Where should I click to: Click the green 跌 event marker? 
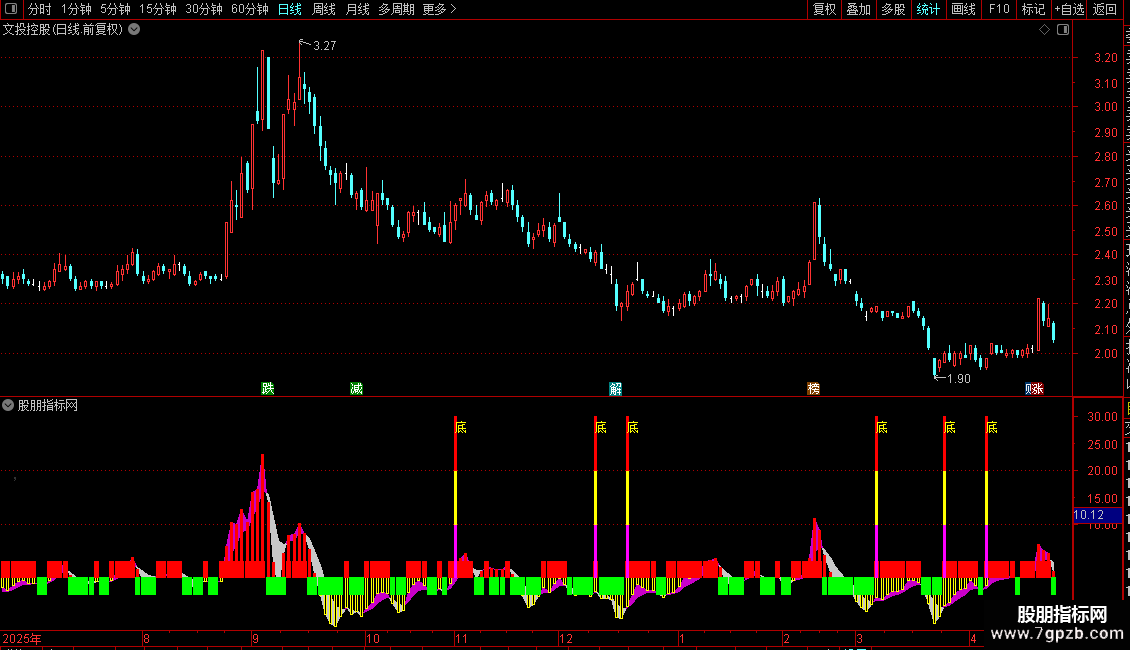coord(267,388)
